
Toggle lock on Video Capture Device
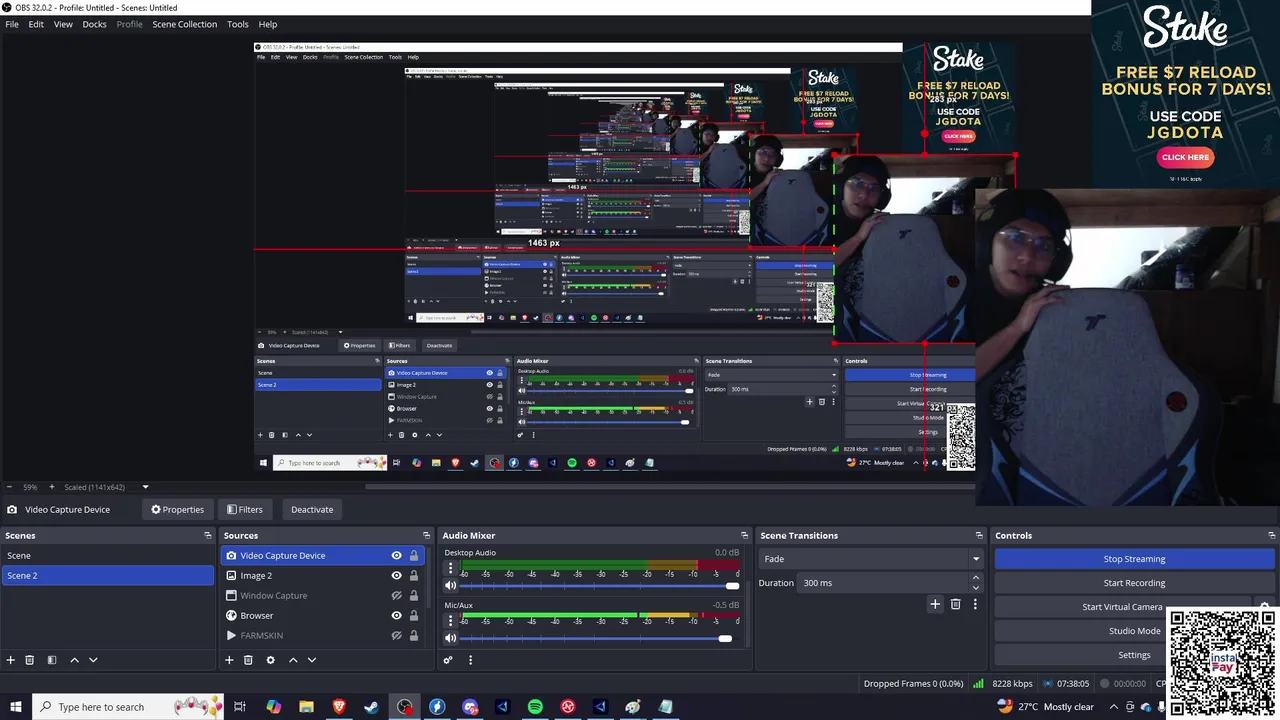(x=414, y=556)
